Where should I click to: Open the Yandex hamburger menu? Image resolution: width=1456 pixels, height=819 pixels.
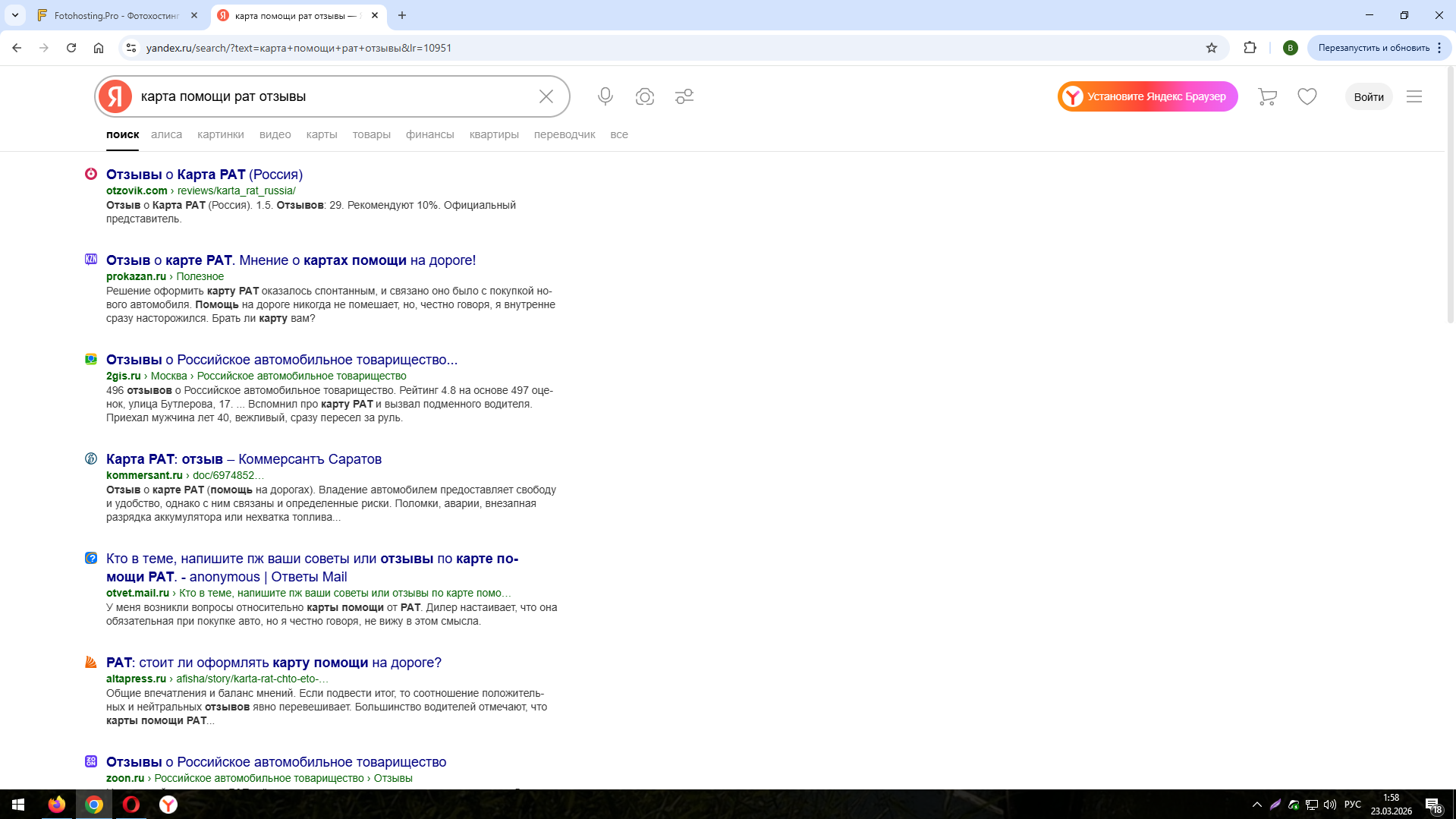pyautogui.click(x=1414, y=96)
